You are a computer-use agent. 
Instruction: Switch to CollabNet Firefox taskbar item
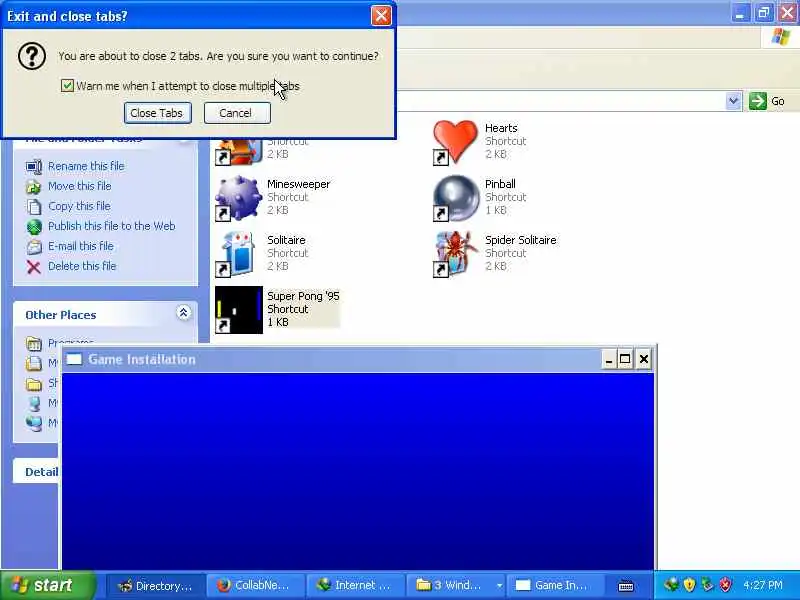click(x=255, y=586)
